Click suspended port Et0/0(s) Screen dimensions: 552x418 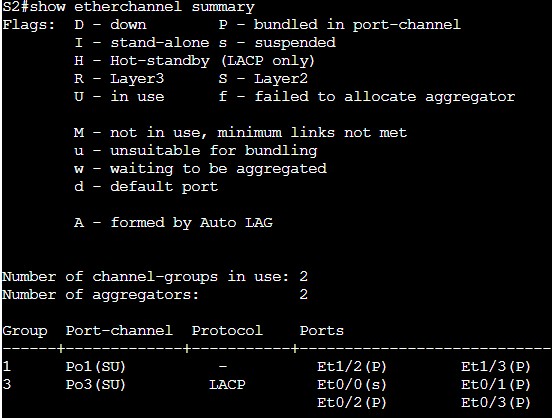(352, 385)
